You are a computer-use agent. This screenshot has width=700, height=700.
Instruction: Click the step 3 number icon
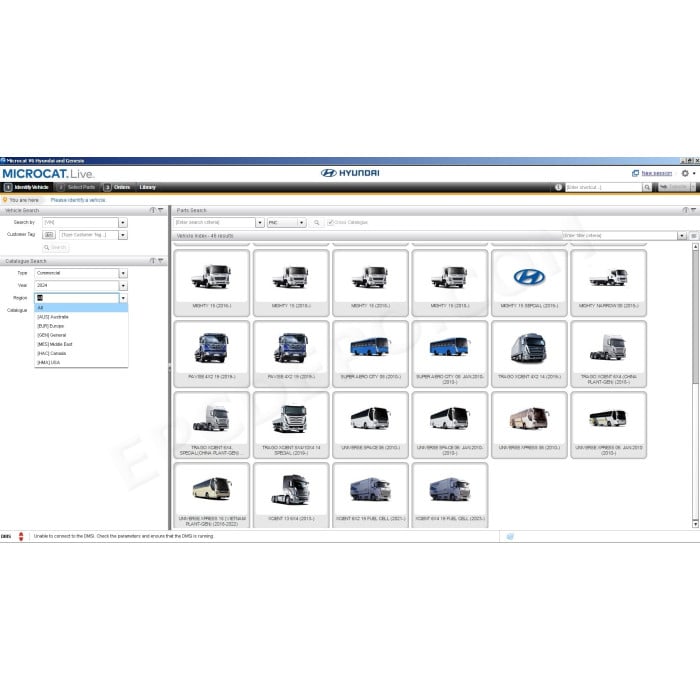[x=107, y=188]
